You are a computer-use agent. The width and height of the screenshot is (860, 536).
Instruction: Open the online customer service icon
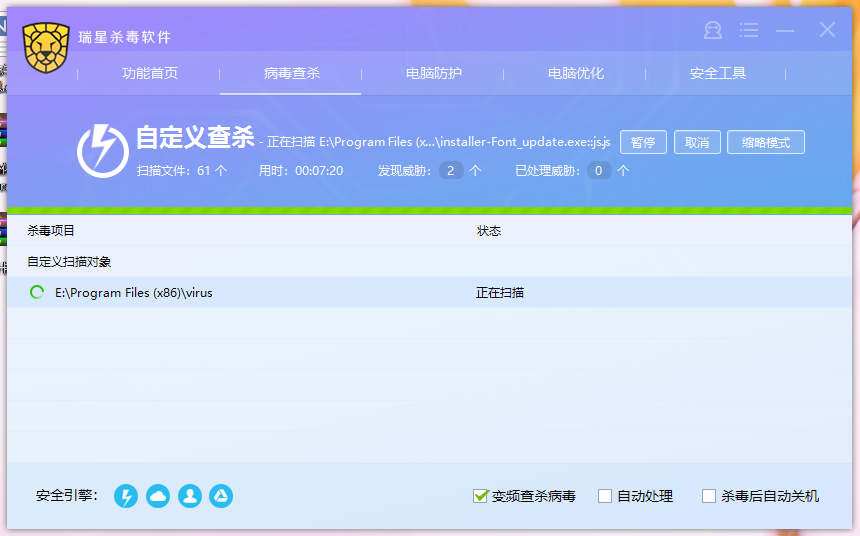point(713,30)
